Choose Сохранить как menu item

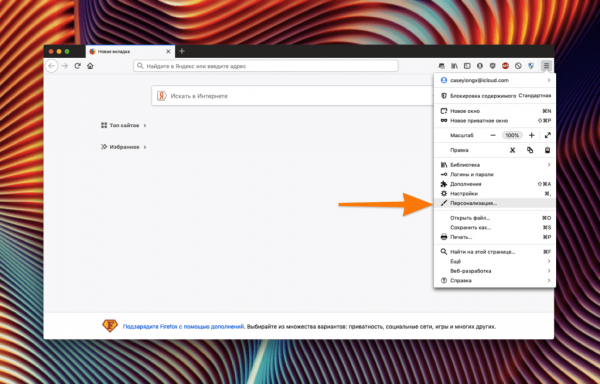point(495,228)
